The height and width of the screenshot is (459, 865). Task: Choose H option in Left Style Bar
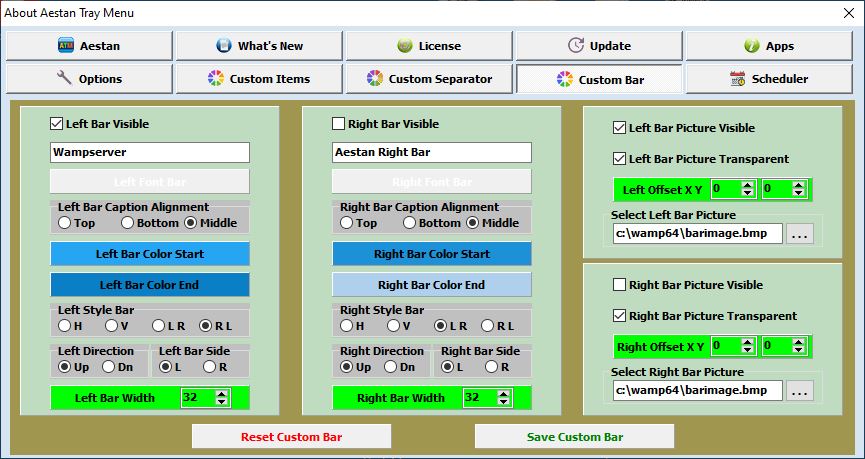[x=65, y=326]
